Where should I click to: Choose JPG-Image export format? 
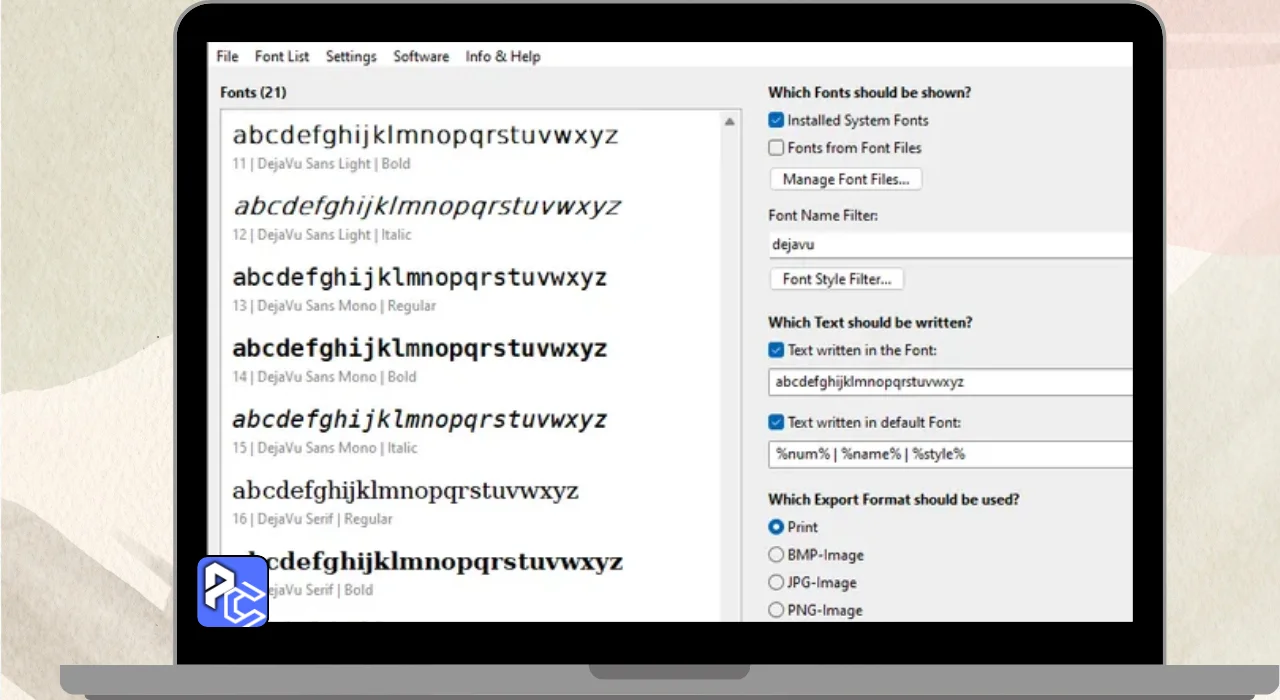coord(776,582)
